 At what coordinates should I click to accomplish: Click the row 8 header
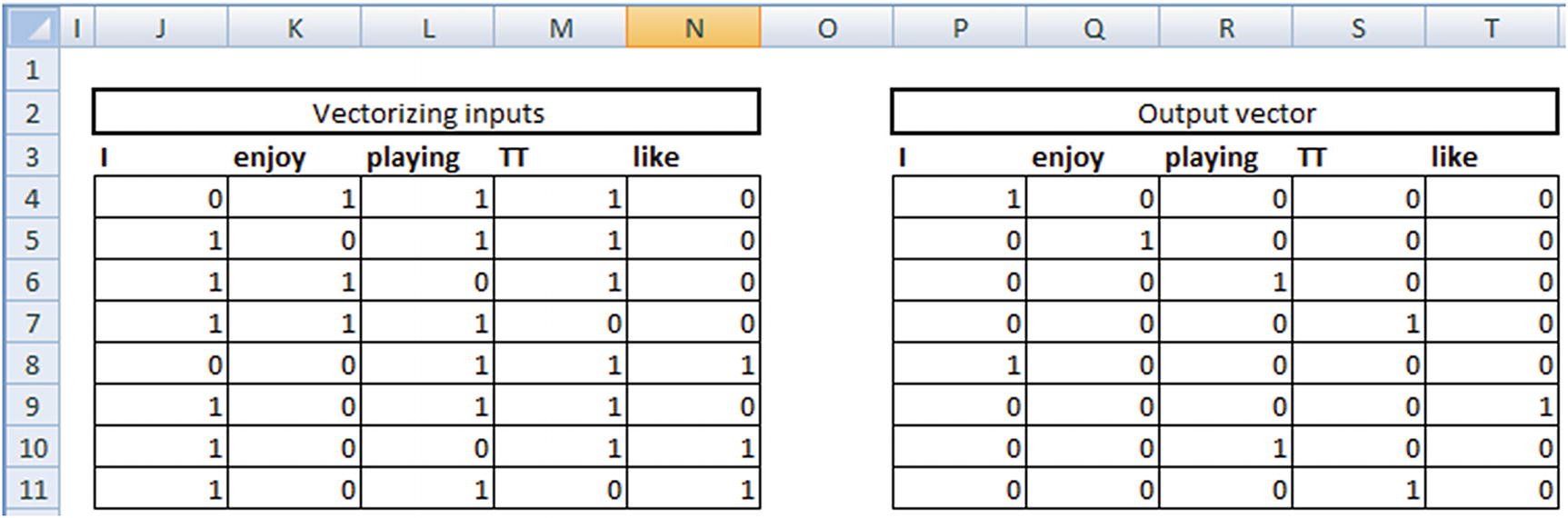32,365
